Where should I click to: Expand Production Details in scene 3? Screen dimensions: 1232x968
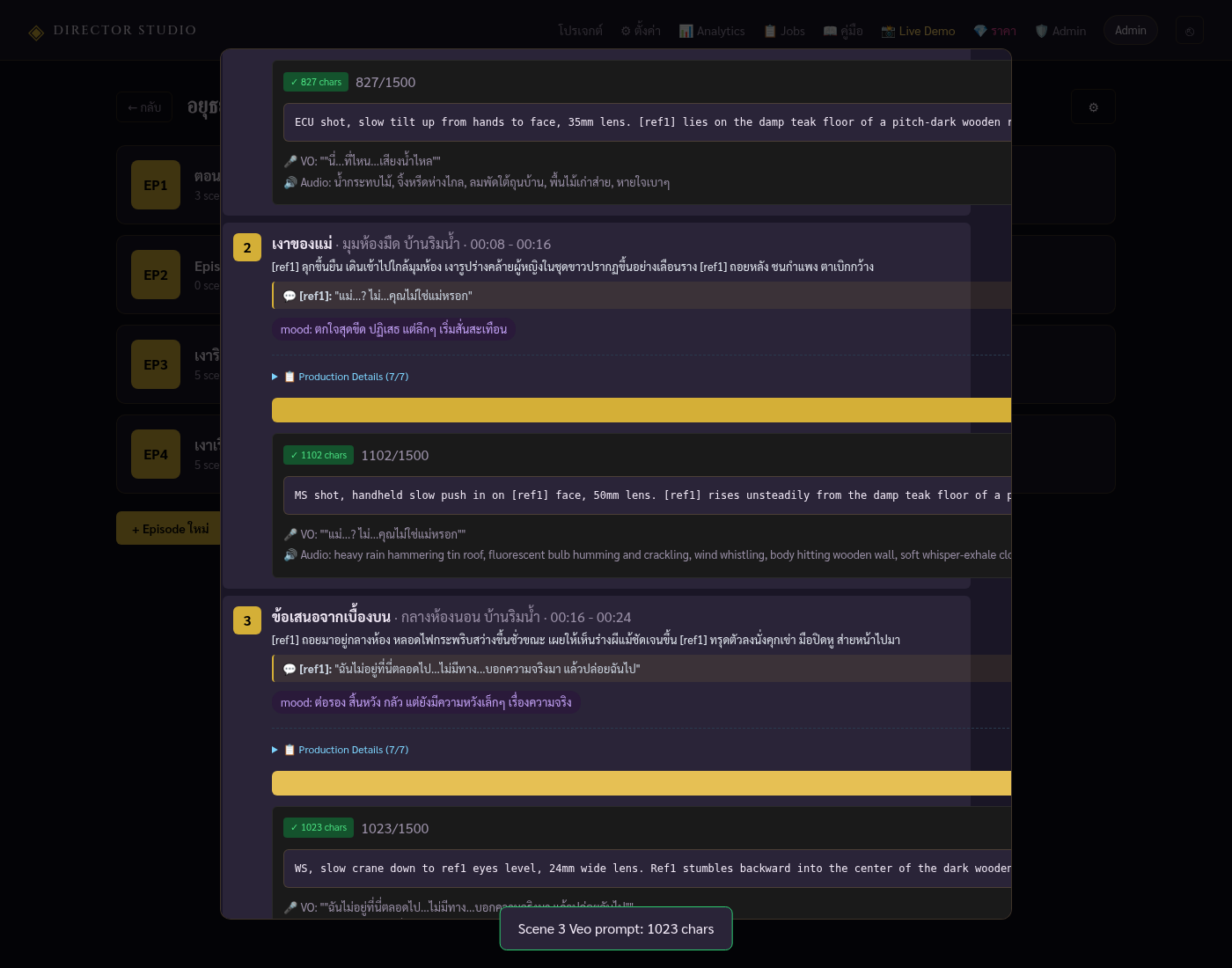coord(341,750)
